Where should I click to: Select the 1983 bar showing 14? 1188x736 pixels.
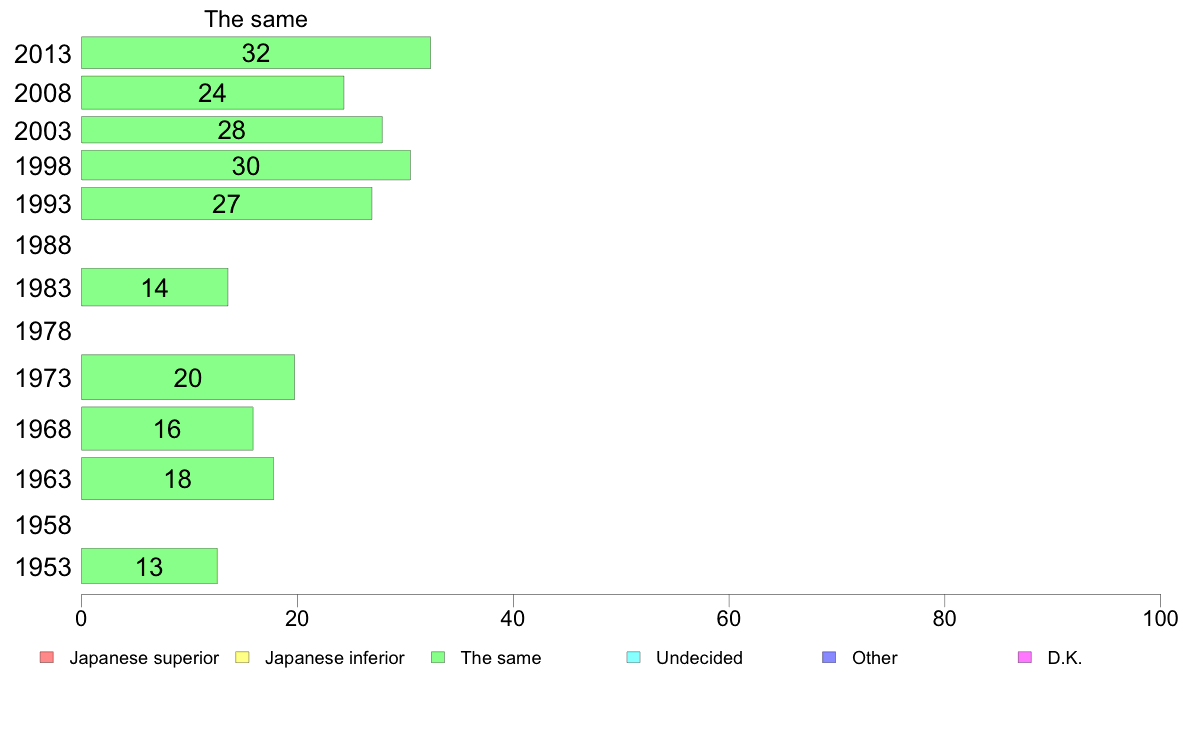155,287
